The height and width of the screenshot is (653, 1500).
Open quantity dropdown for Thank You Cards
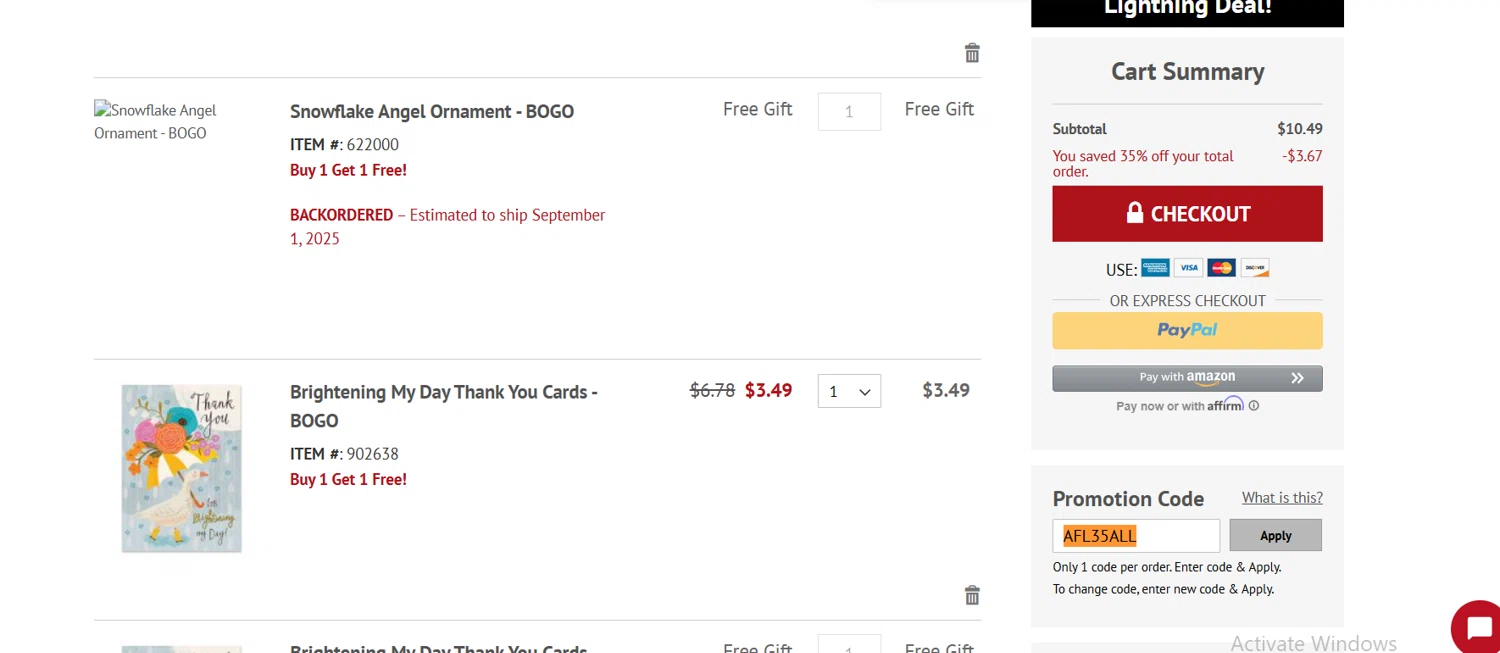coord(849,391)
